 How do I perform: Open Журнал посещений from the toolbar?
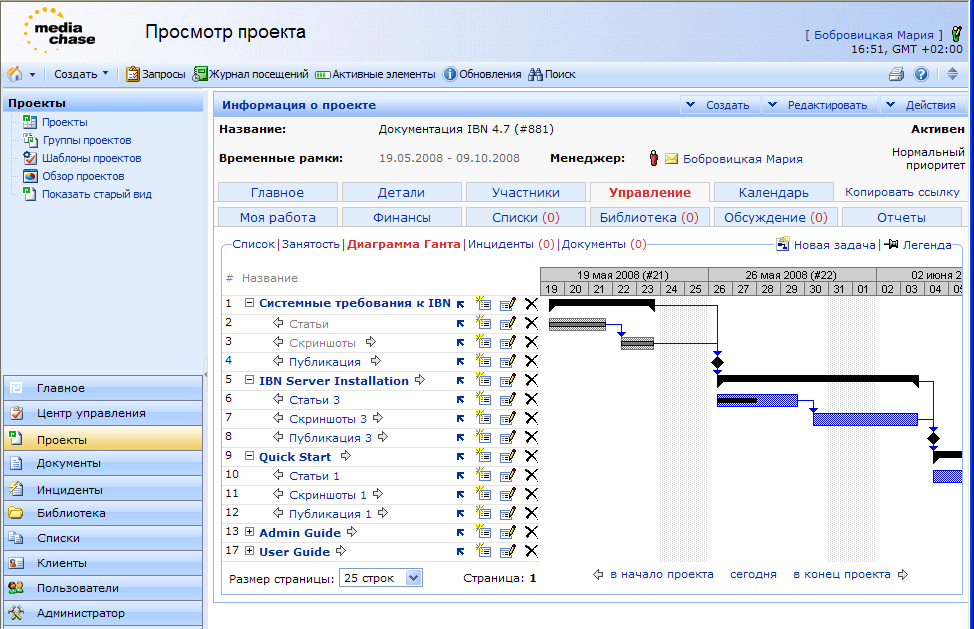[250, 74]
